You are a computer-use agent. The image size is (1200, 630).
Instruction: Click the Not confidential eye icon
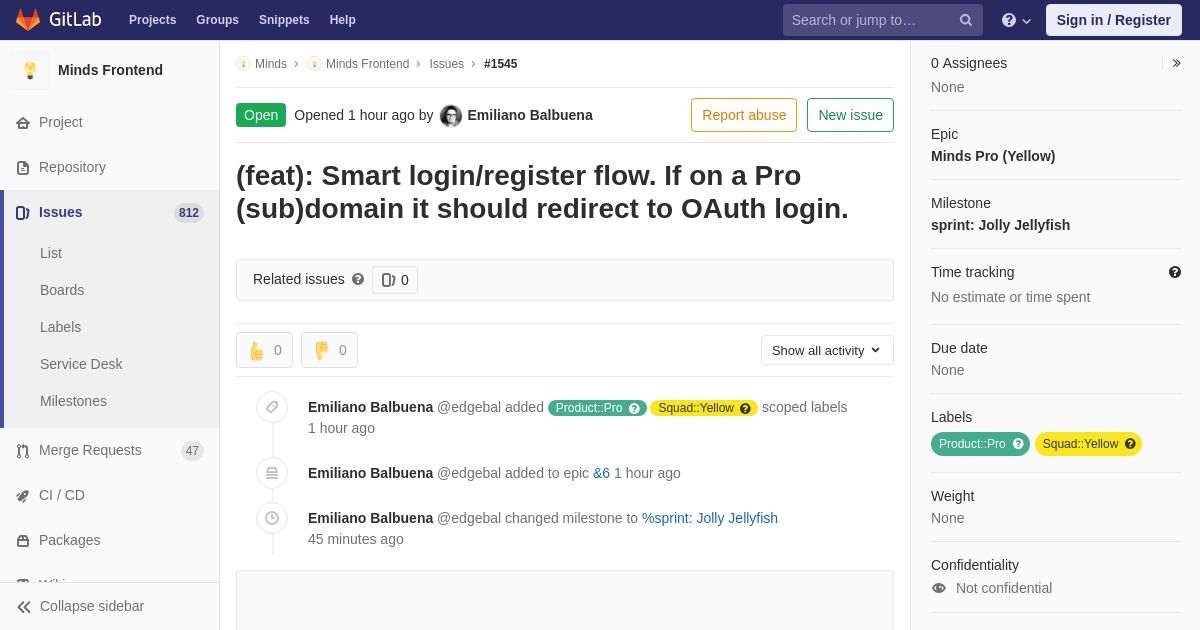pyautogui.click(x=939, y=588)
